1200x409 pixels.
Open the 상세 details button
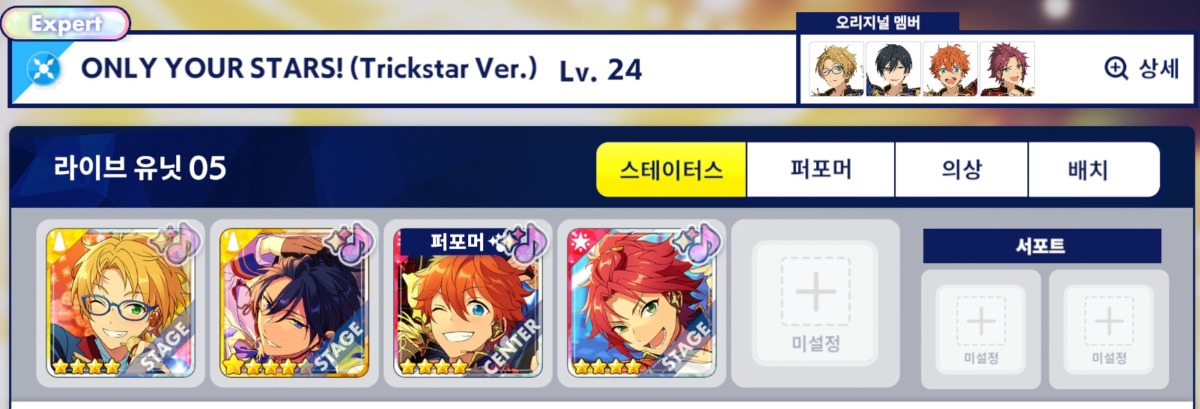(1143, 68)
